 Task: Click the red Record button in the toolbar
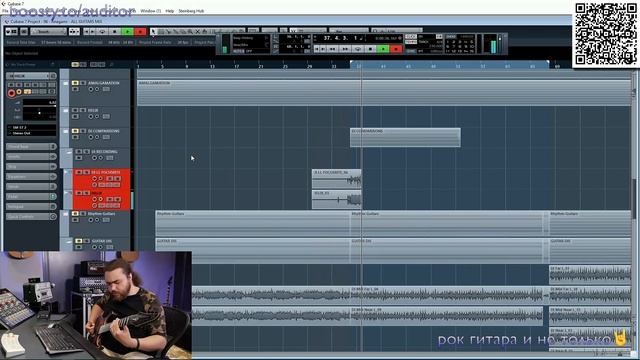pos(140,31)
